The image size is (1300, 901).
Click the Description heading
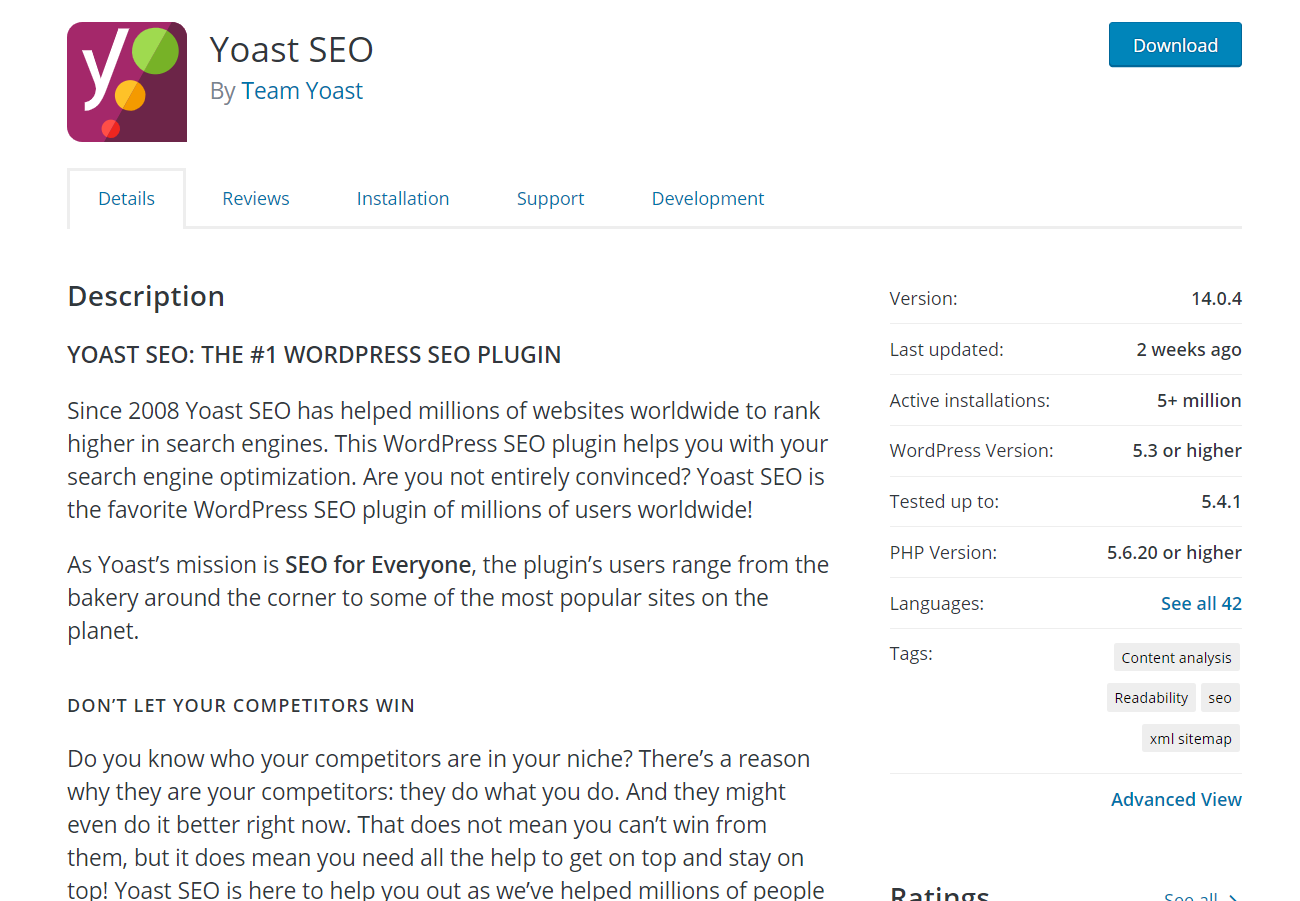[146, 296]
